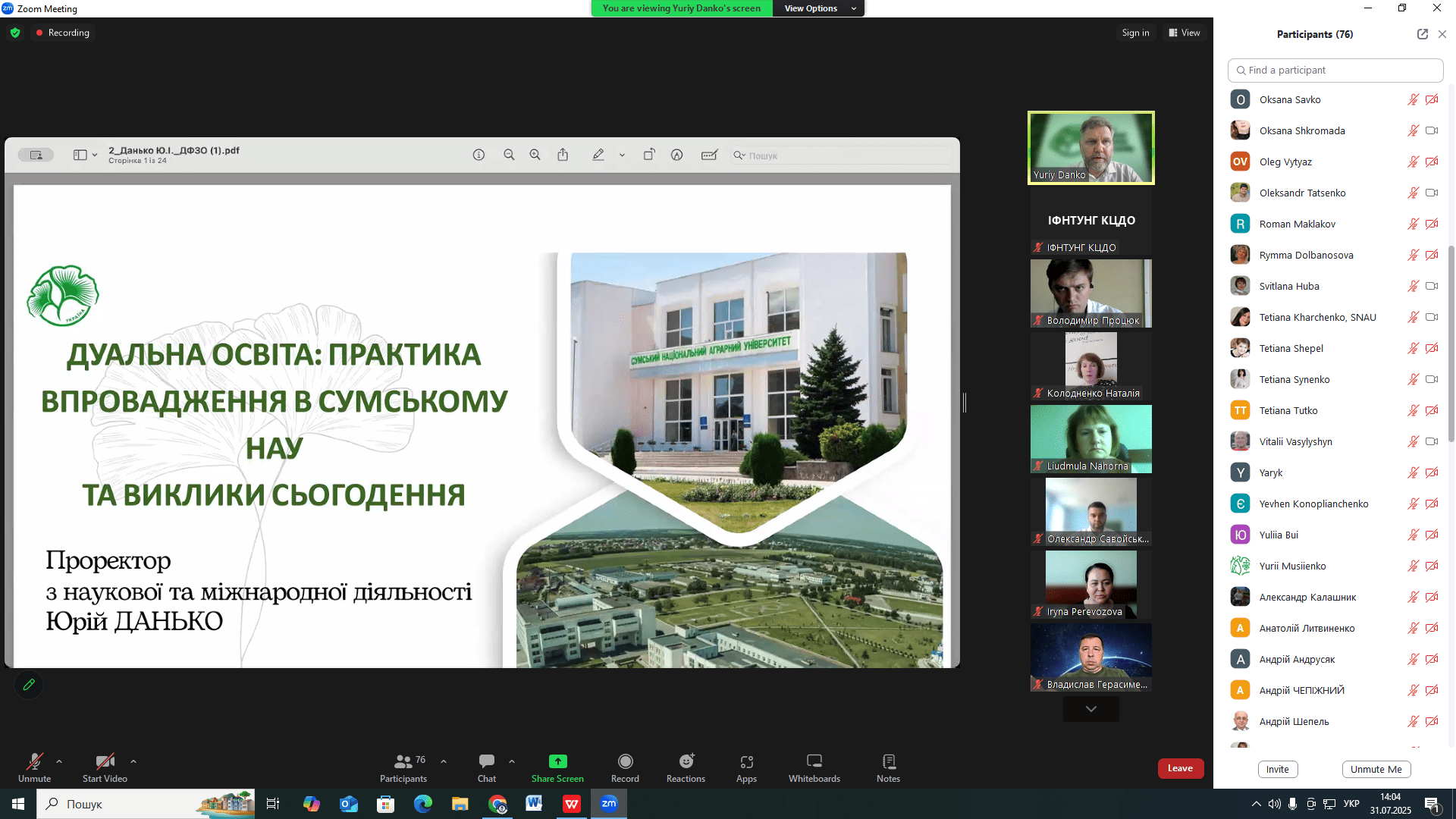
Task: Show hidden tray icons chevron
Action: coord(1257,804)
